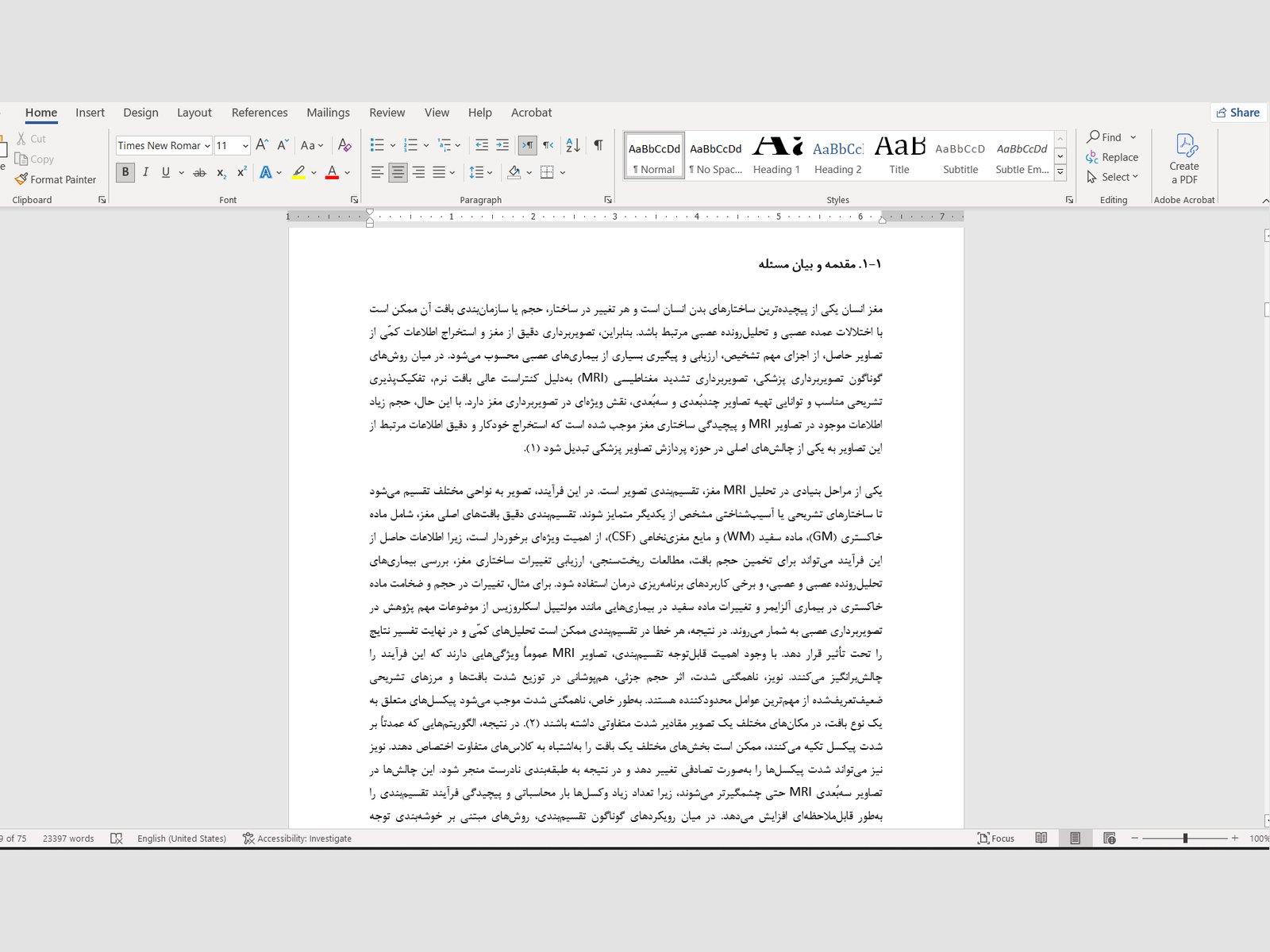The width and height of the screenshot is (1270, 952).
Task: Click the Replace button
Action: (1113, 157)
